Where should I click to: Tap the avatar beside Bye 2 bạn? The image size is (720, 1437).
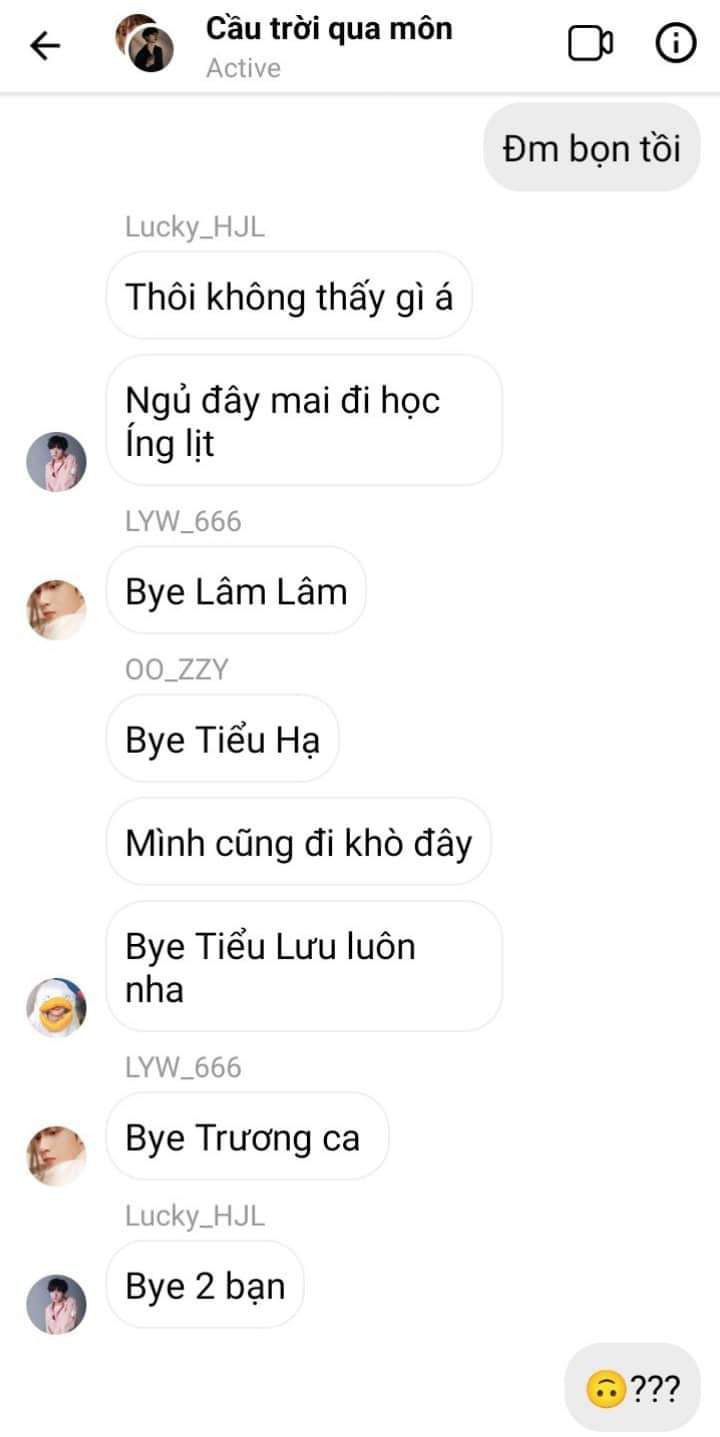[x=56, y=1304]
